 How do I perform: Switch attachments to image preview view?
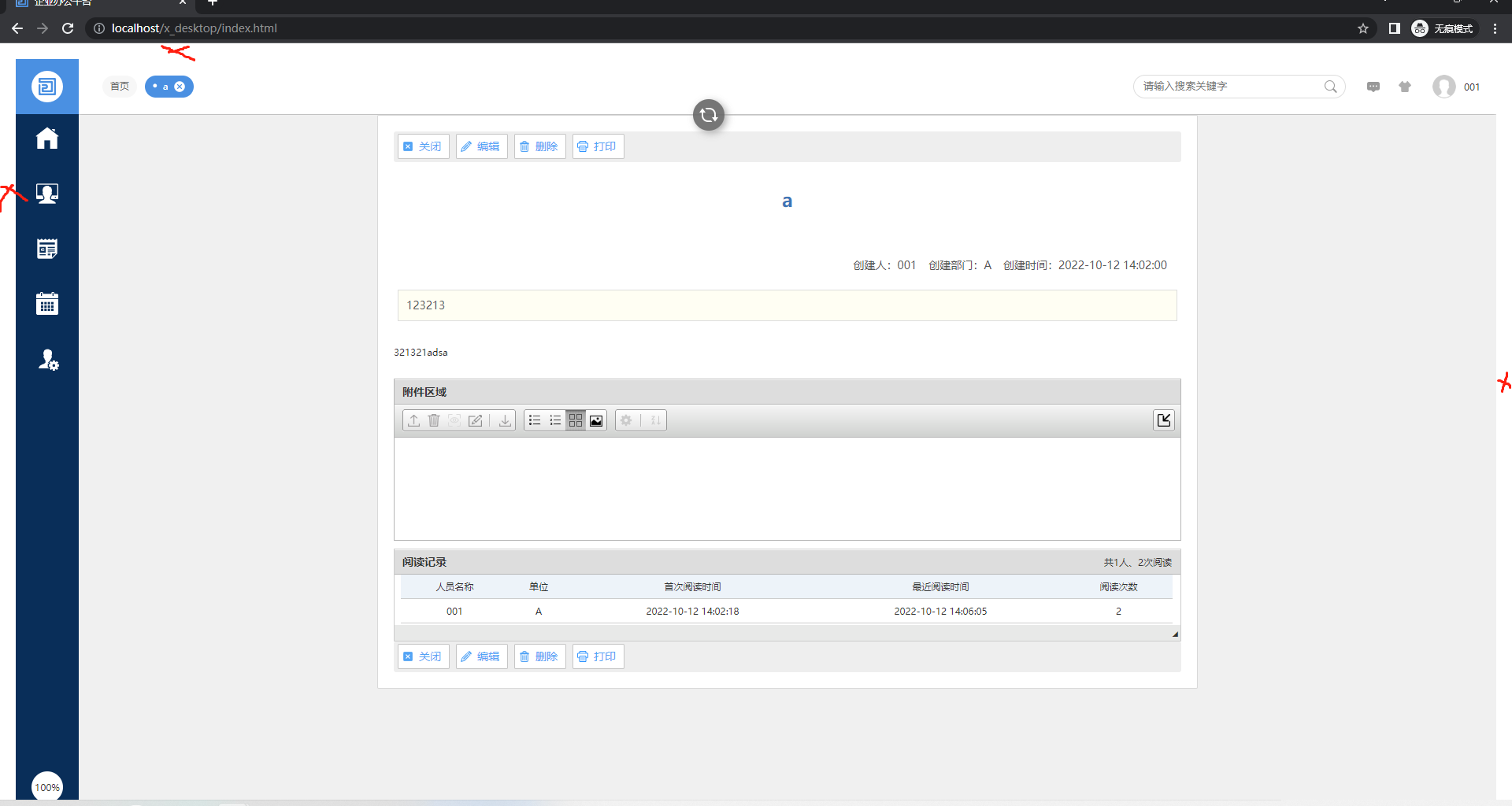point(596,420)
